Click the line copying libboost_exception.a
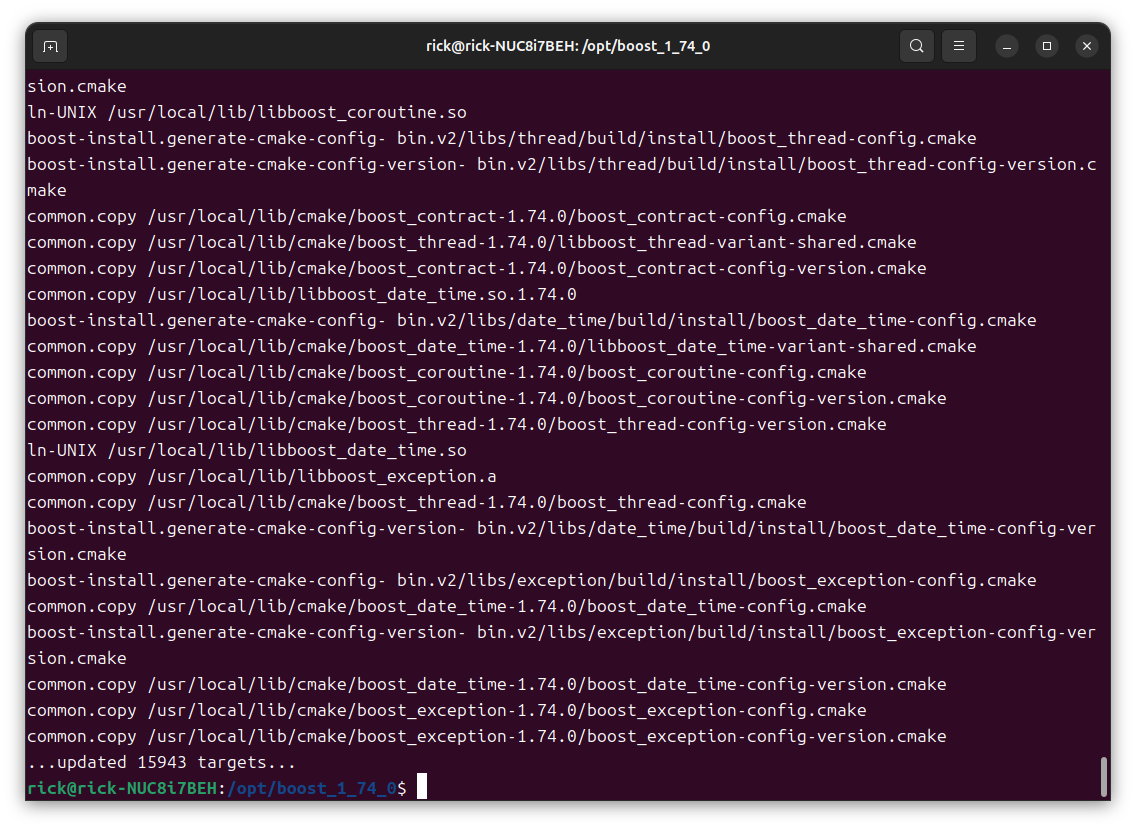The width and height of the screenshot is (1136, 829). 262,476
